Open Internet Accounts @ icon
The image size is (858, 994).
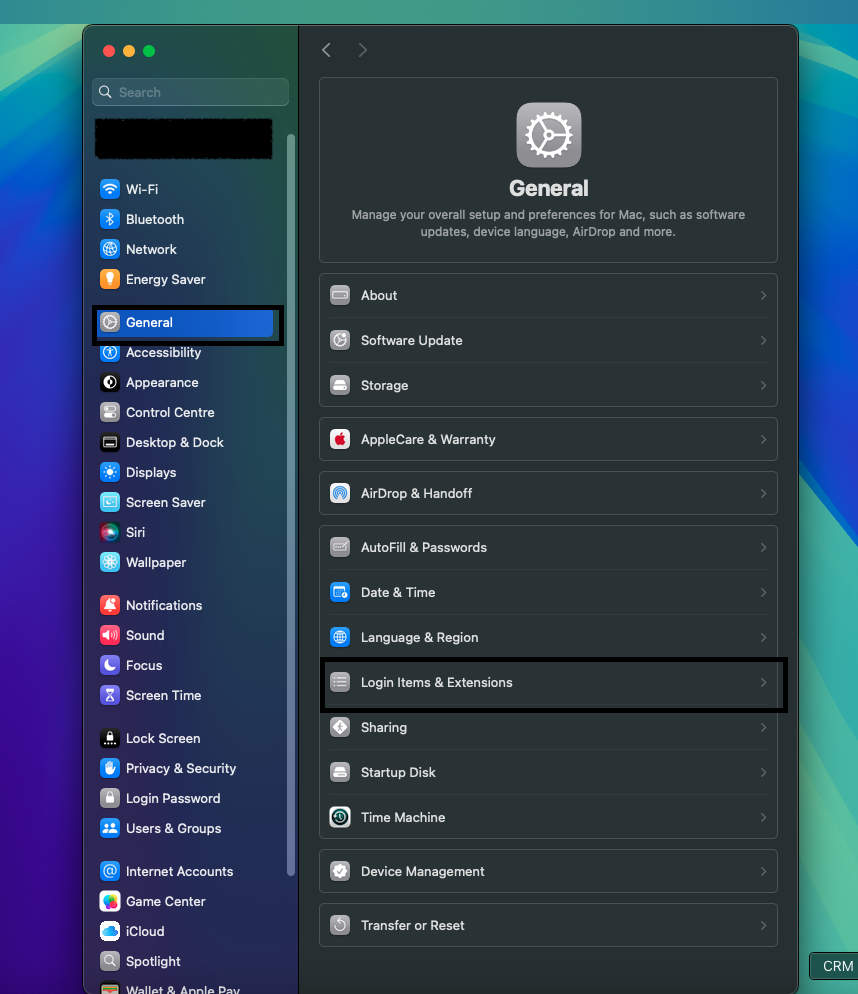110,871
